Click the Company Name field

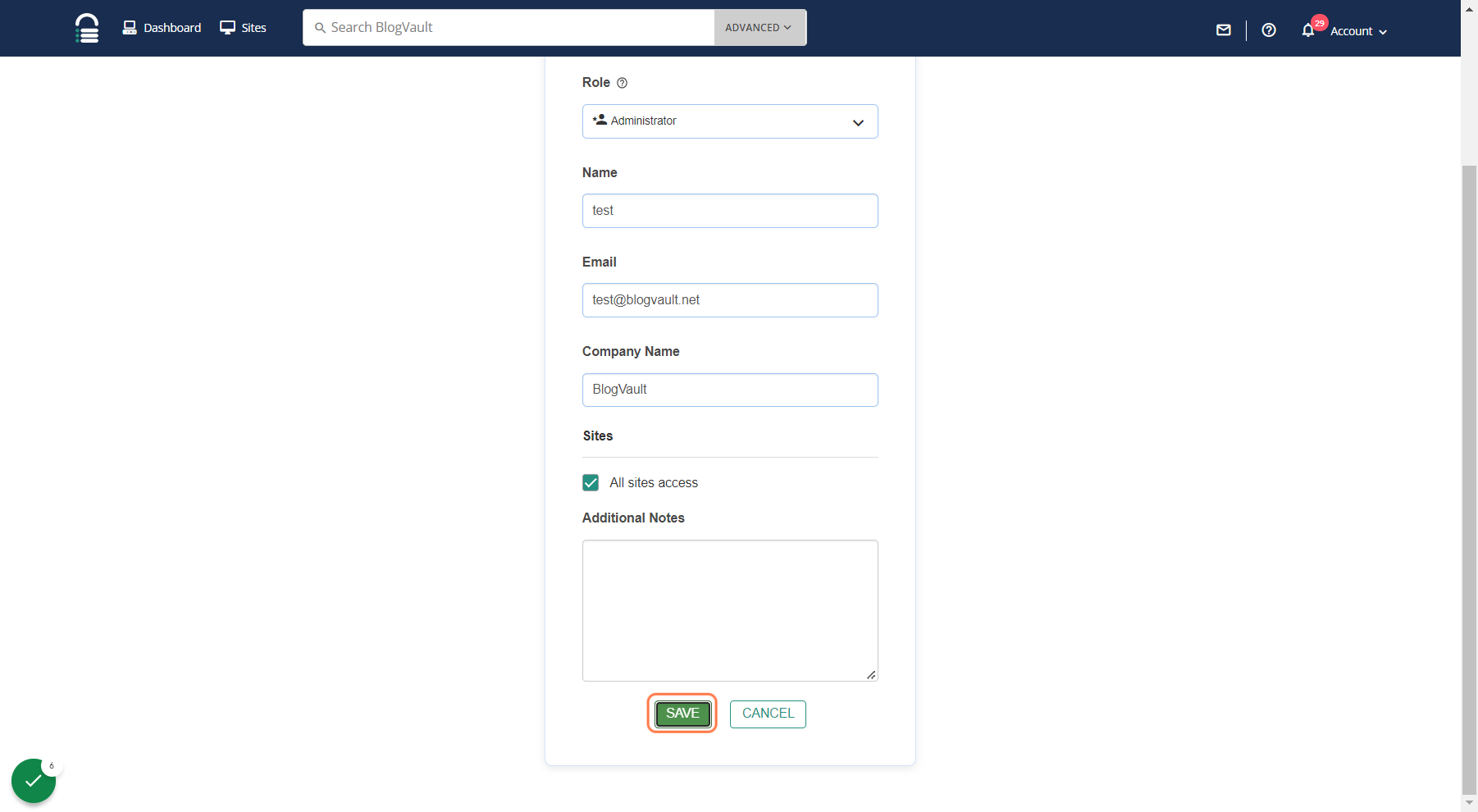point(730,390)
